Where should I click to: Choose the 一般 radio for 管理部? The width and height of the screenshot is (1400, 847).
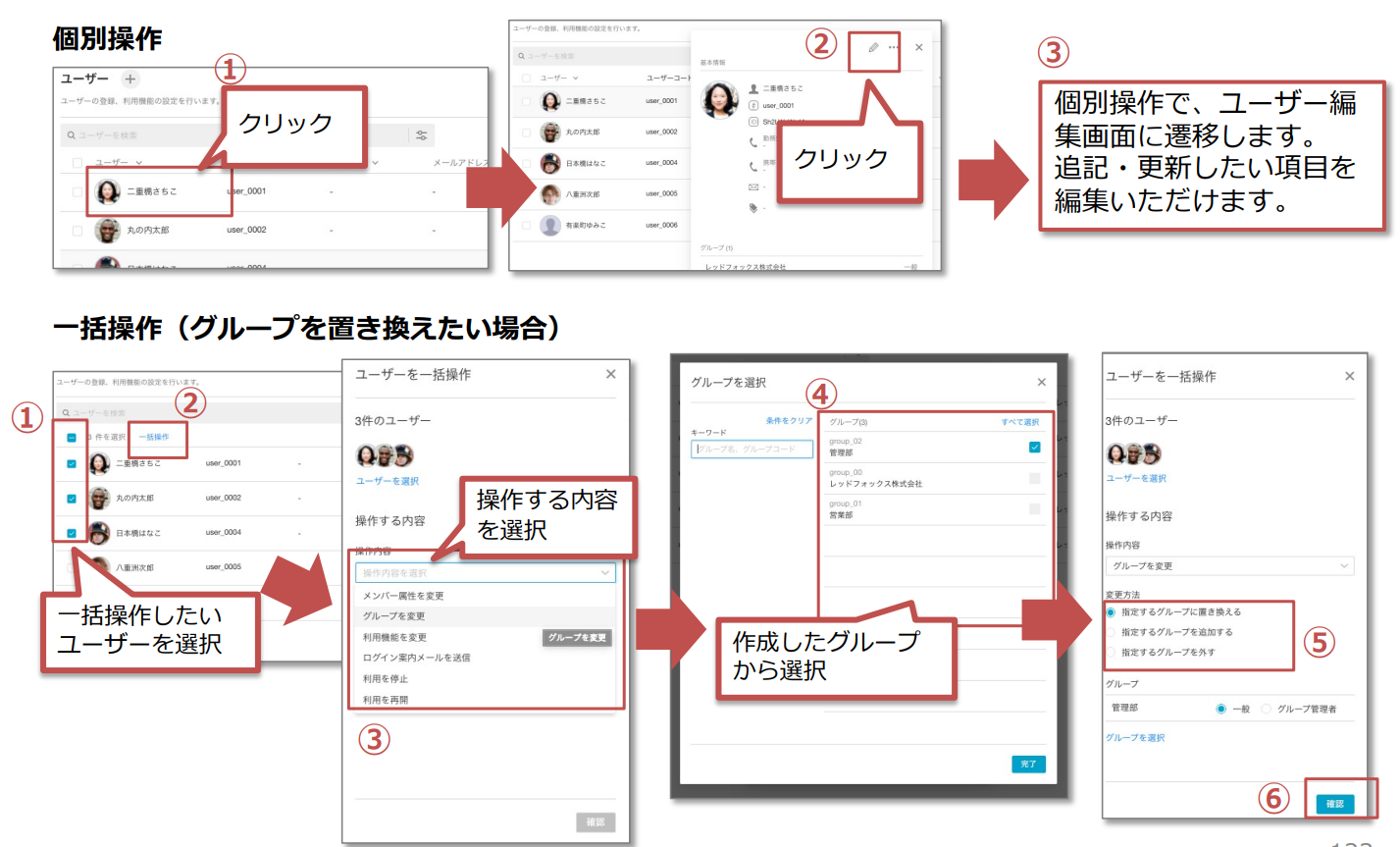(x=1220, y=709)
